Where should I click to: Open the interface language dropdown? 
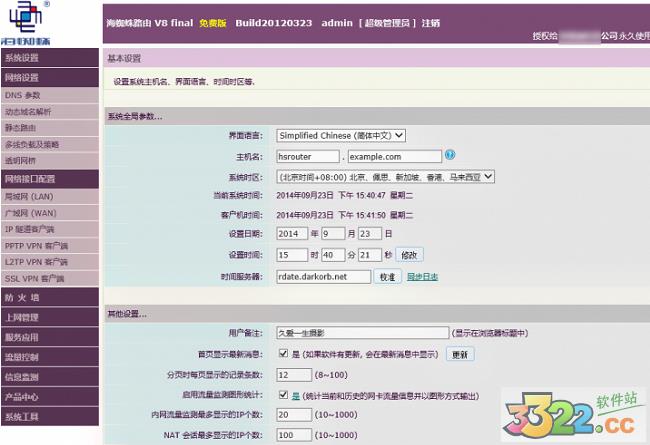341,136
